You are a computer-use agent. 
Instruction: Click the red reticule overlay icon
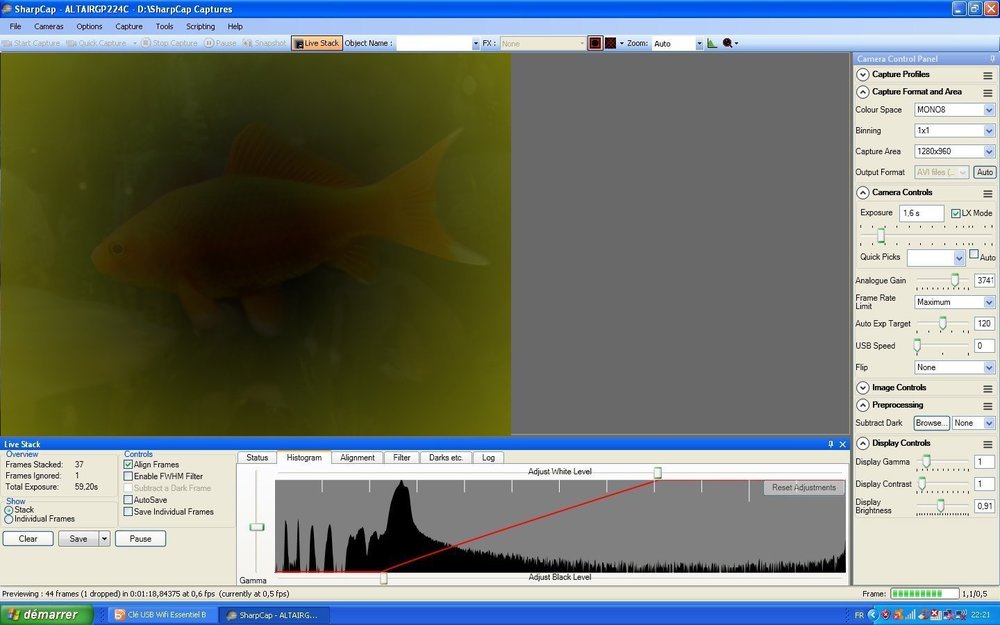pyautogui.click(x=594, y=43)
